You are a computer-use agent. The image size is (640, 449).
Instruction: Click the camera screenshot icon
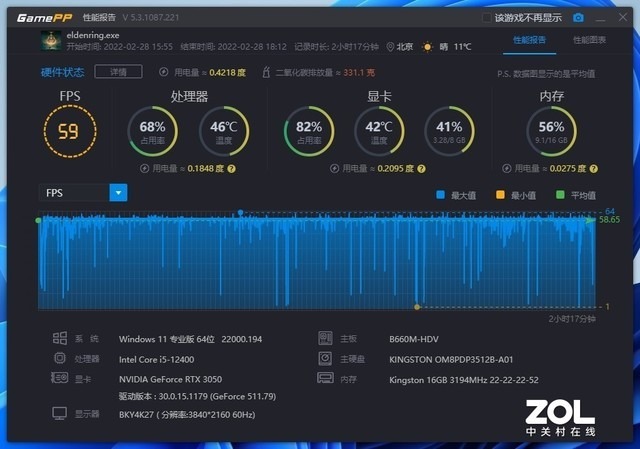[x=578, y=18]
